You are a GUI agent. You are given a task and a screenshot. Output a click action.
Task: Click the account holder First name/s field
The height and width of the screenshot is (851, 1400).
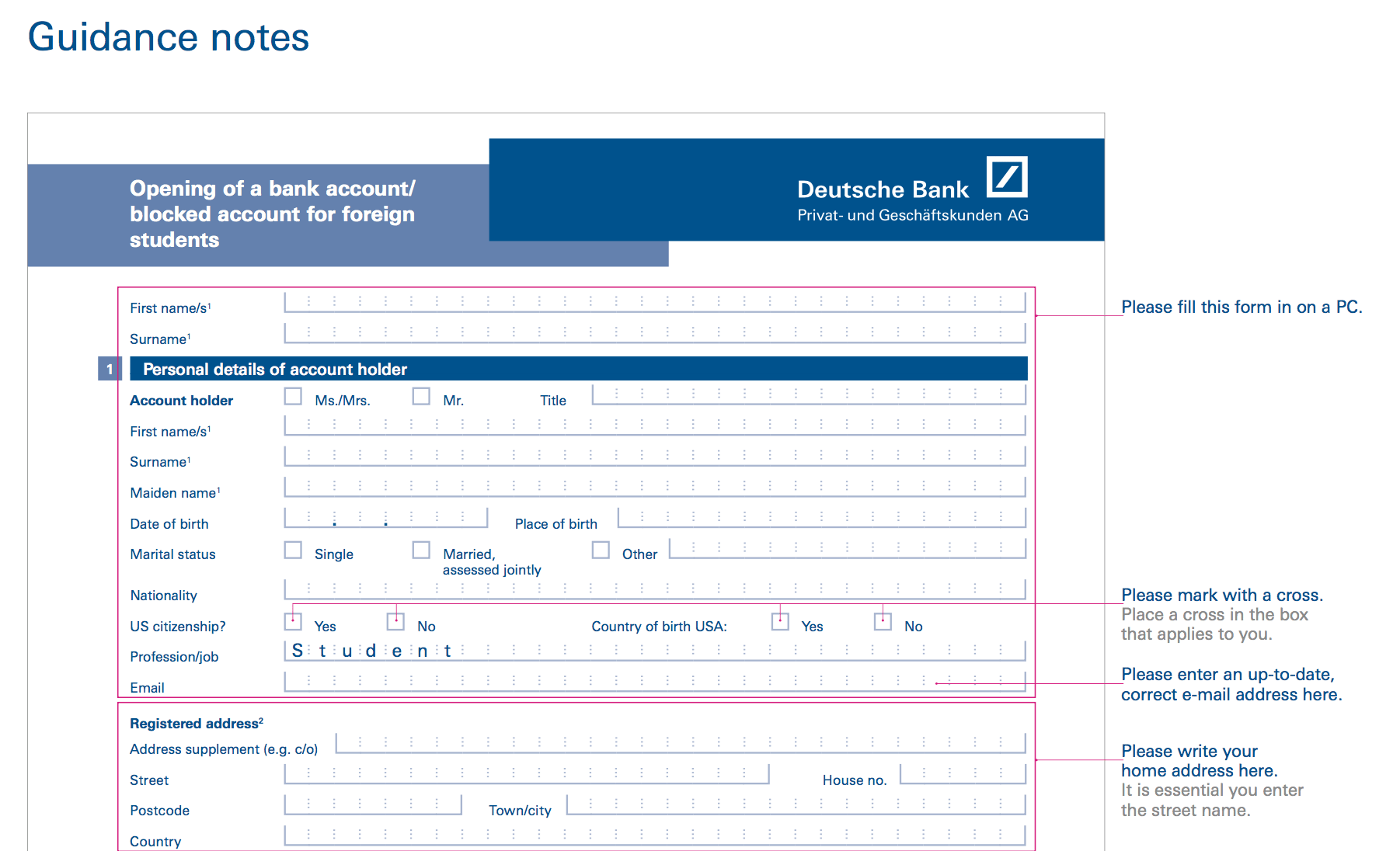[x=655, y=425]
